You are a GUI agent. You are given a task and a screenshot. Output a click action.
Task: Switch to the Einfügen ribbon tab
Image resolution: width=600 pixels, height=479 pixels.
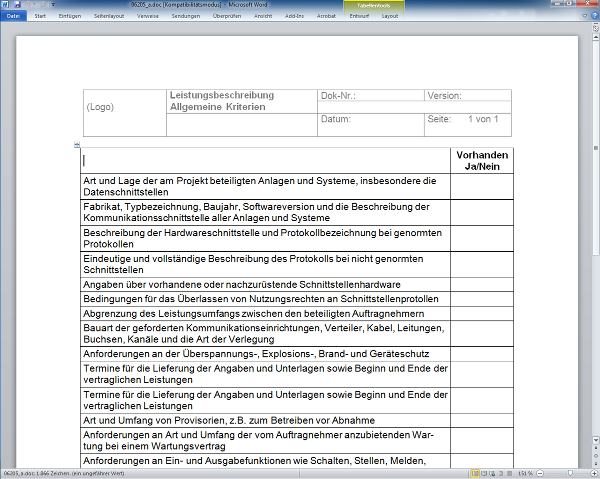coord(70,16)
